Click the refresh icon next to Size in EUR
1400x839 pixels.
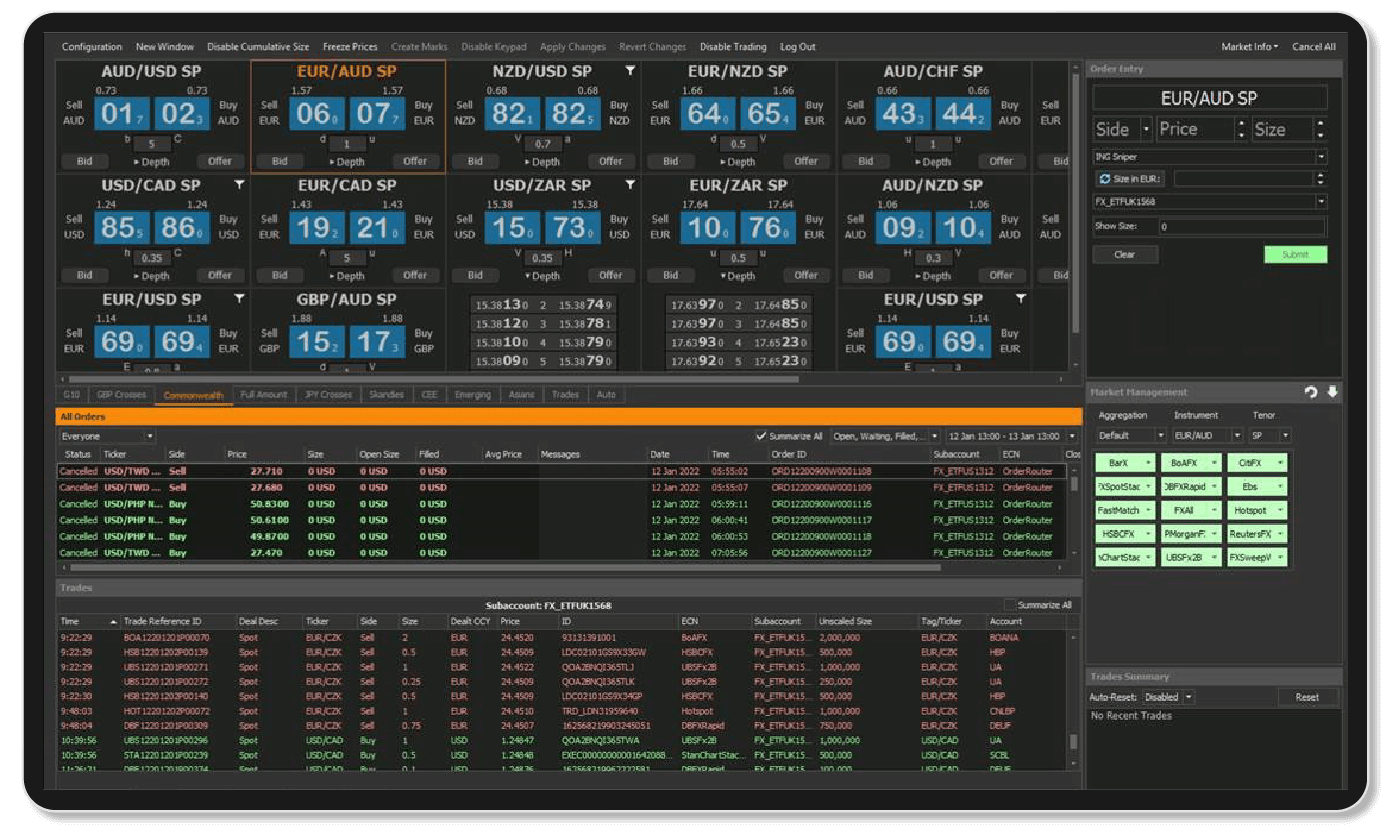pos(1105,179)
